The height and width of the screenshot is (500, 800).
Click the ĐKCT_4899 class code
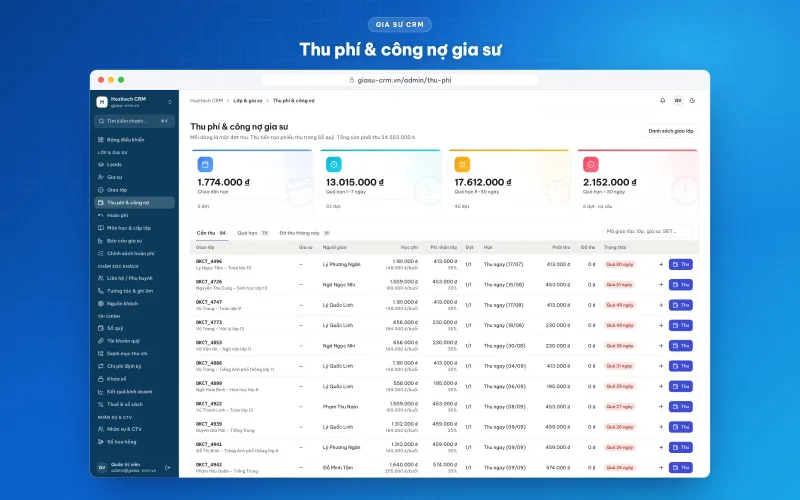pyautogui.click(x=209, y=383)
